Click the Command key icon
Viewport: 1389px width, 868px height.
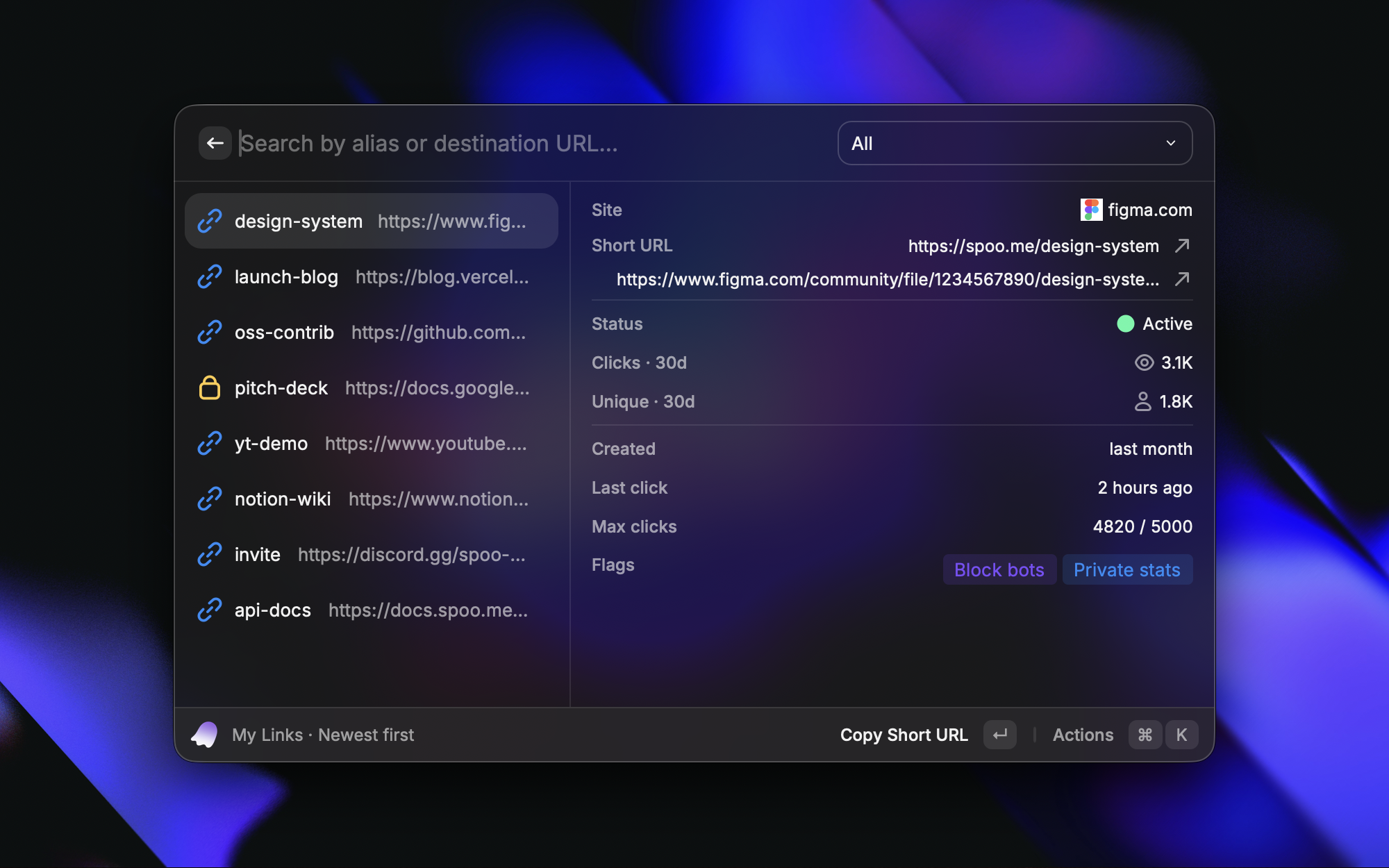point(1145,735)
